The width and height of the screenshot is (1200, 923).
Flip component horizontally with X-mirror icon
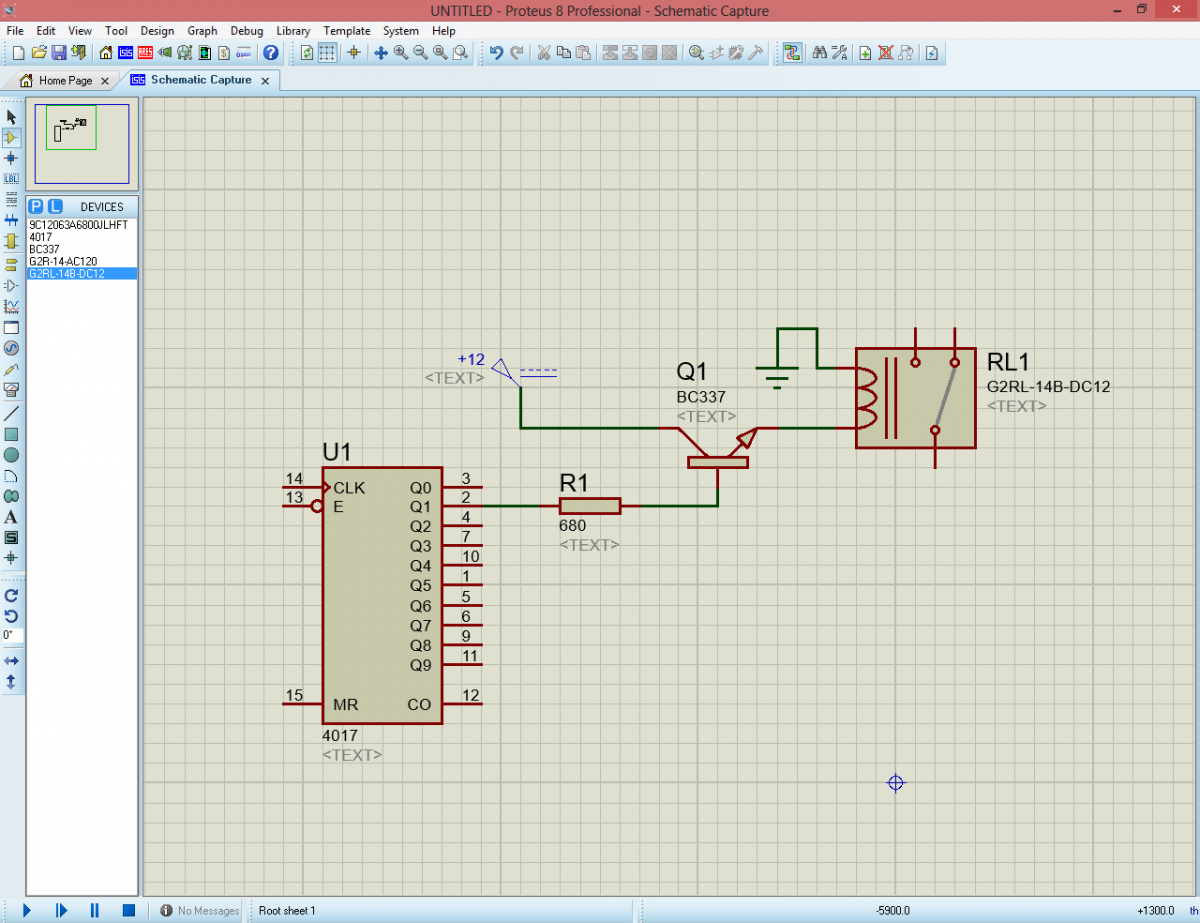pyautogui.click(x=11, y=661)
